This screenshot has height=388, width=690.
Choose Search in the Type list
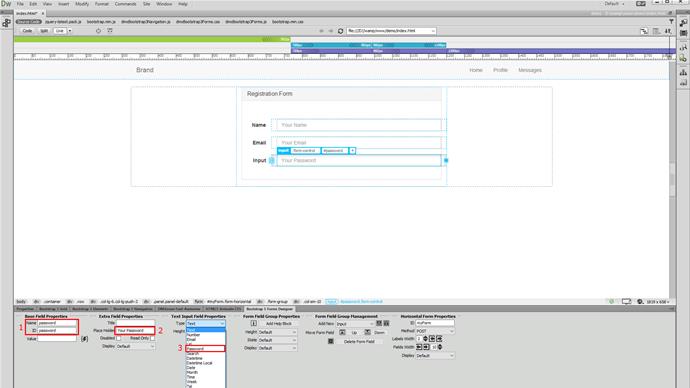coord(206,354)
